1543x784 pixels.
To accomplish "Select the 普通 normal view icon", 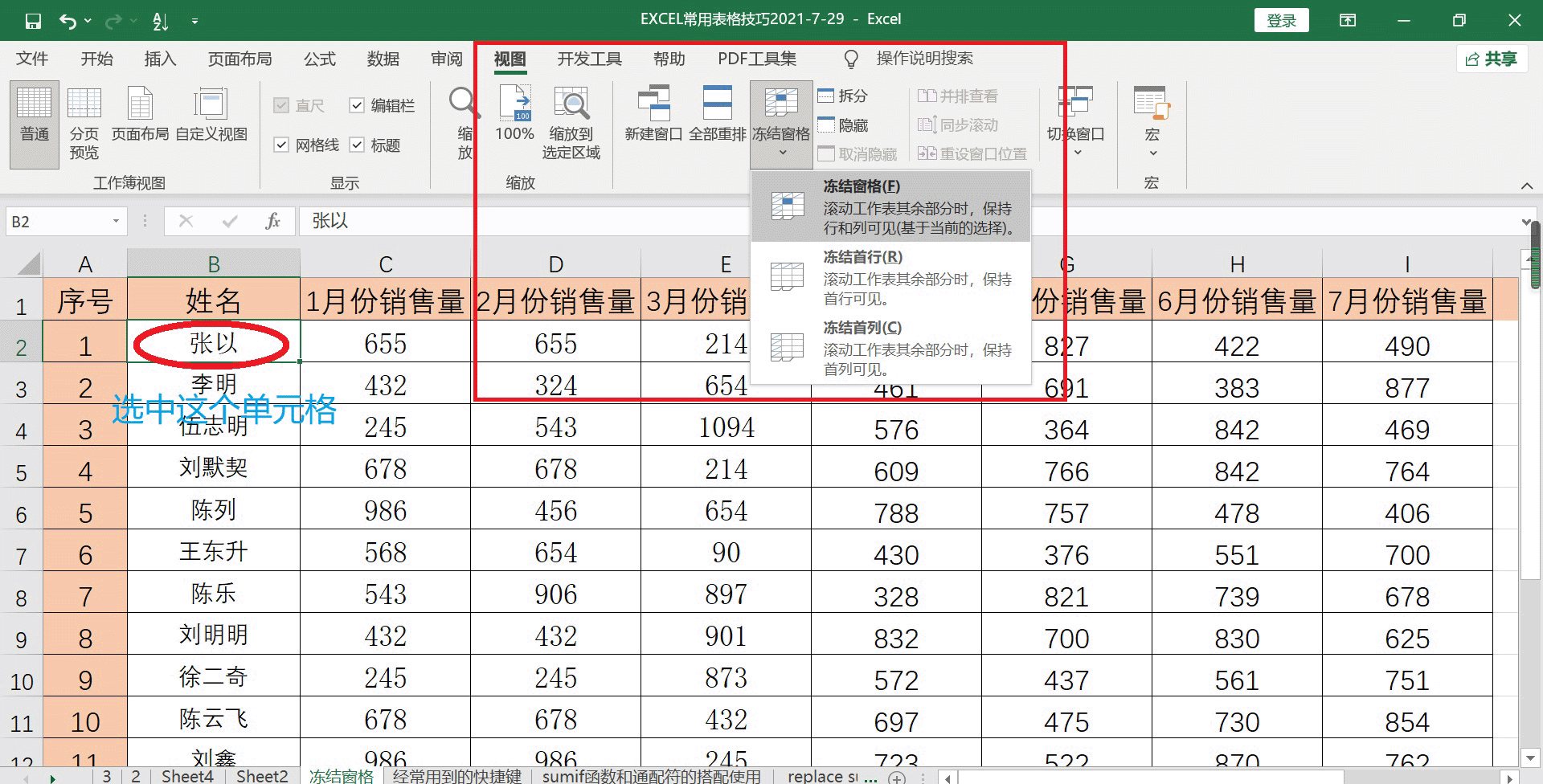I will tap(35, 125).
